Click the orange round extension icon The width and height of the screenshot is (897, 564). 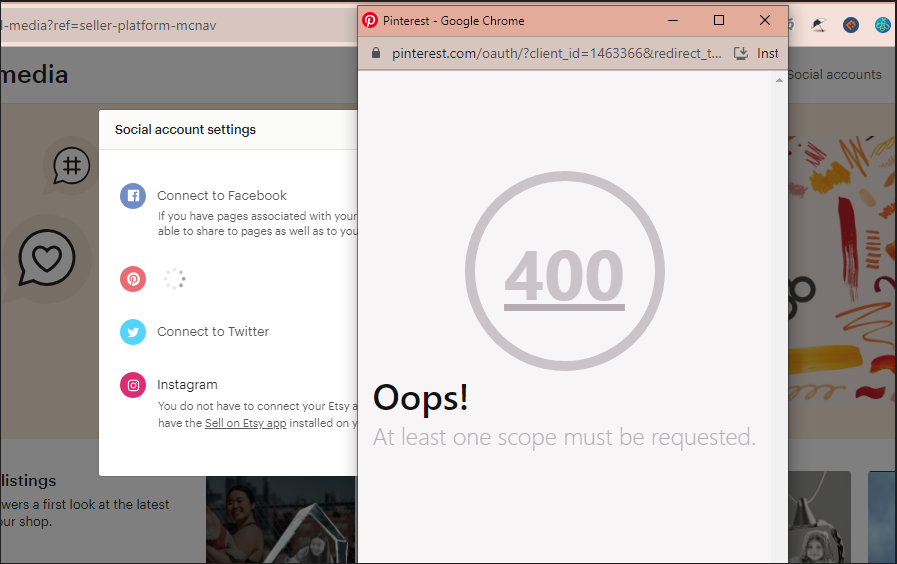click(x=851, y=25)
